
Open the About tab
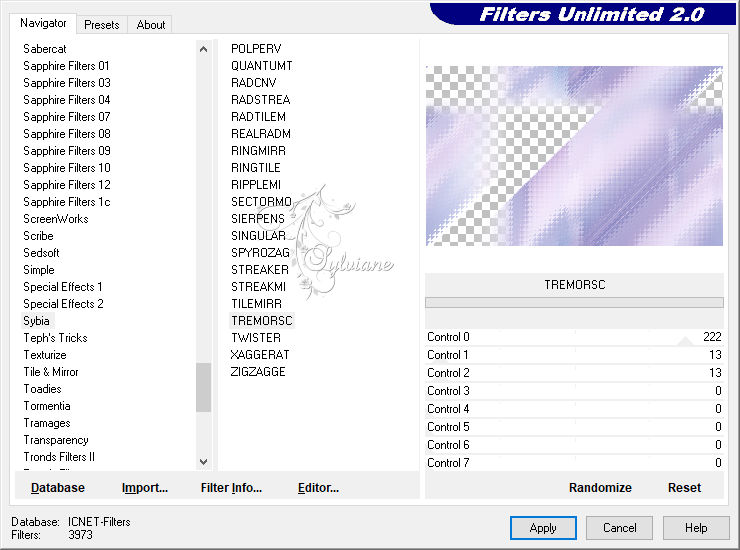pos(151,25)
